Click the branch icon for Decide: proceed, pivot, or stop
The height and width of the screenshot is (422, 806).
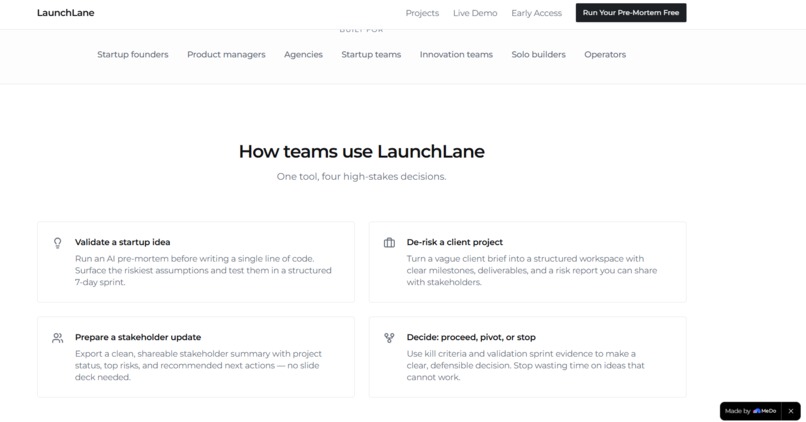[x=389, y=338]
